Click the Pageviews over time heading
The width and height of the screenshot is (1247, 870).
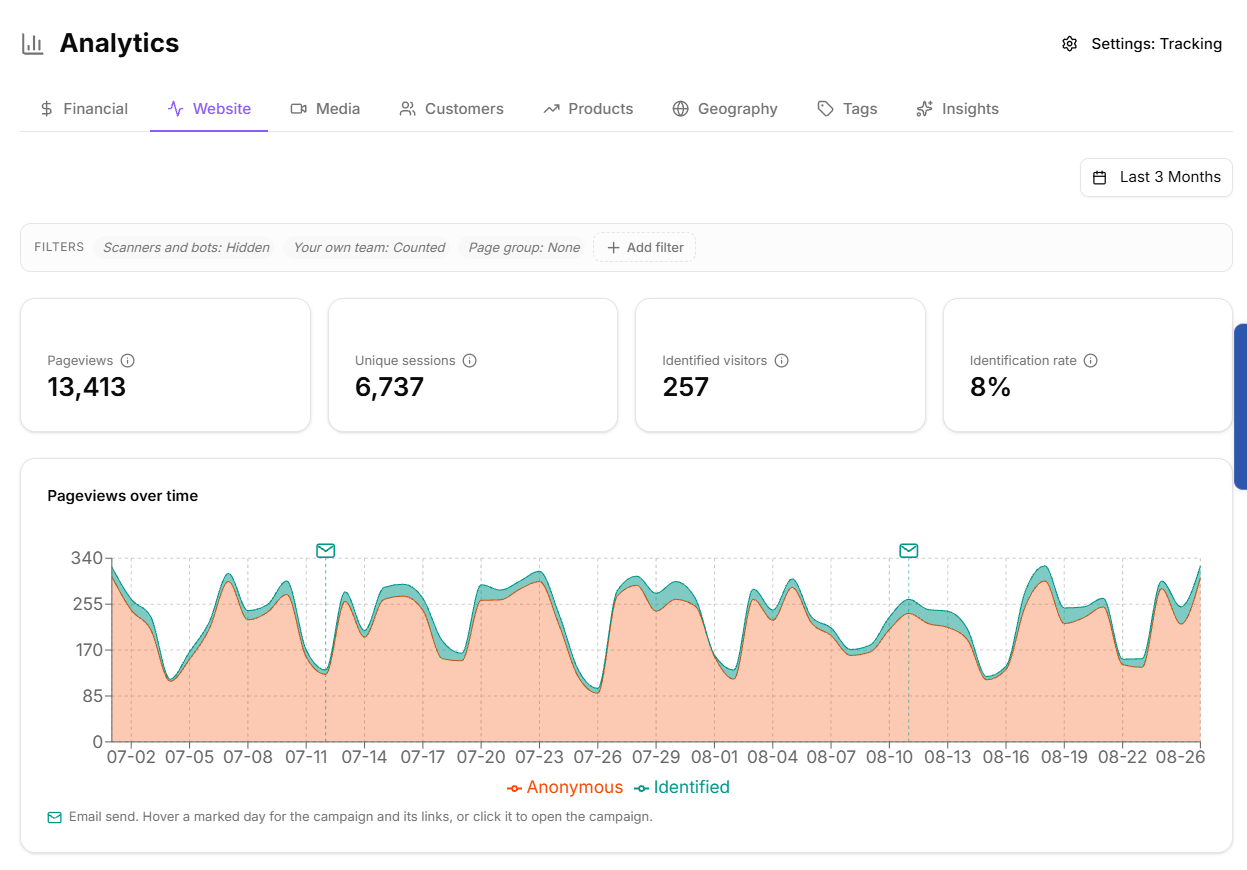[123, 496]
